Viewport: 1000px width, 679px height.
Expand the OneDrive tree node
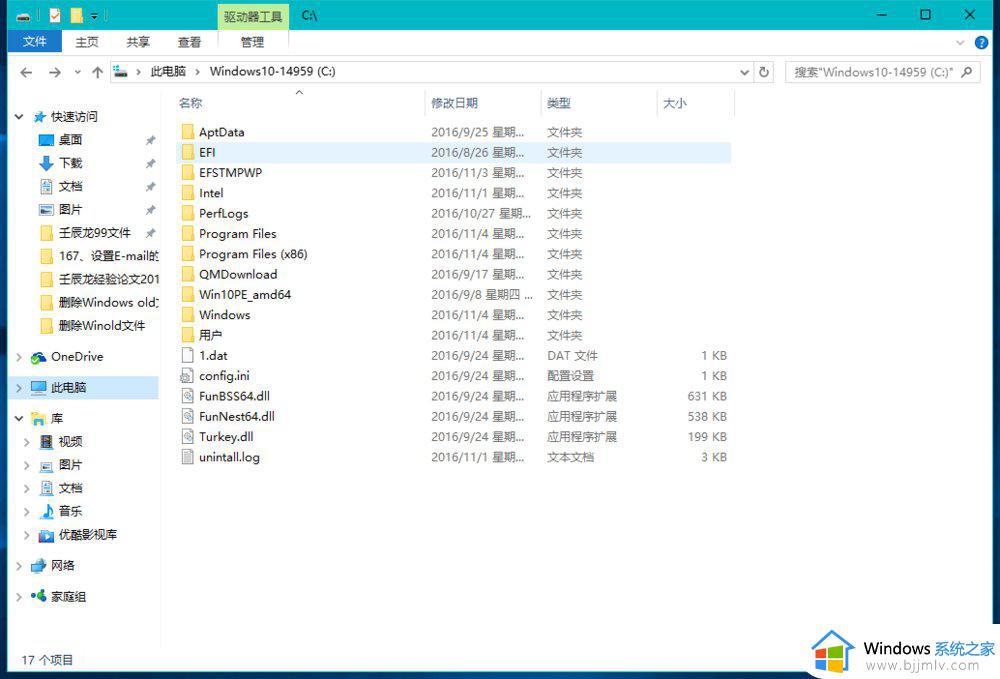(x=19, y=357)
